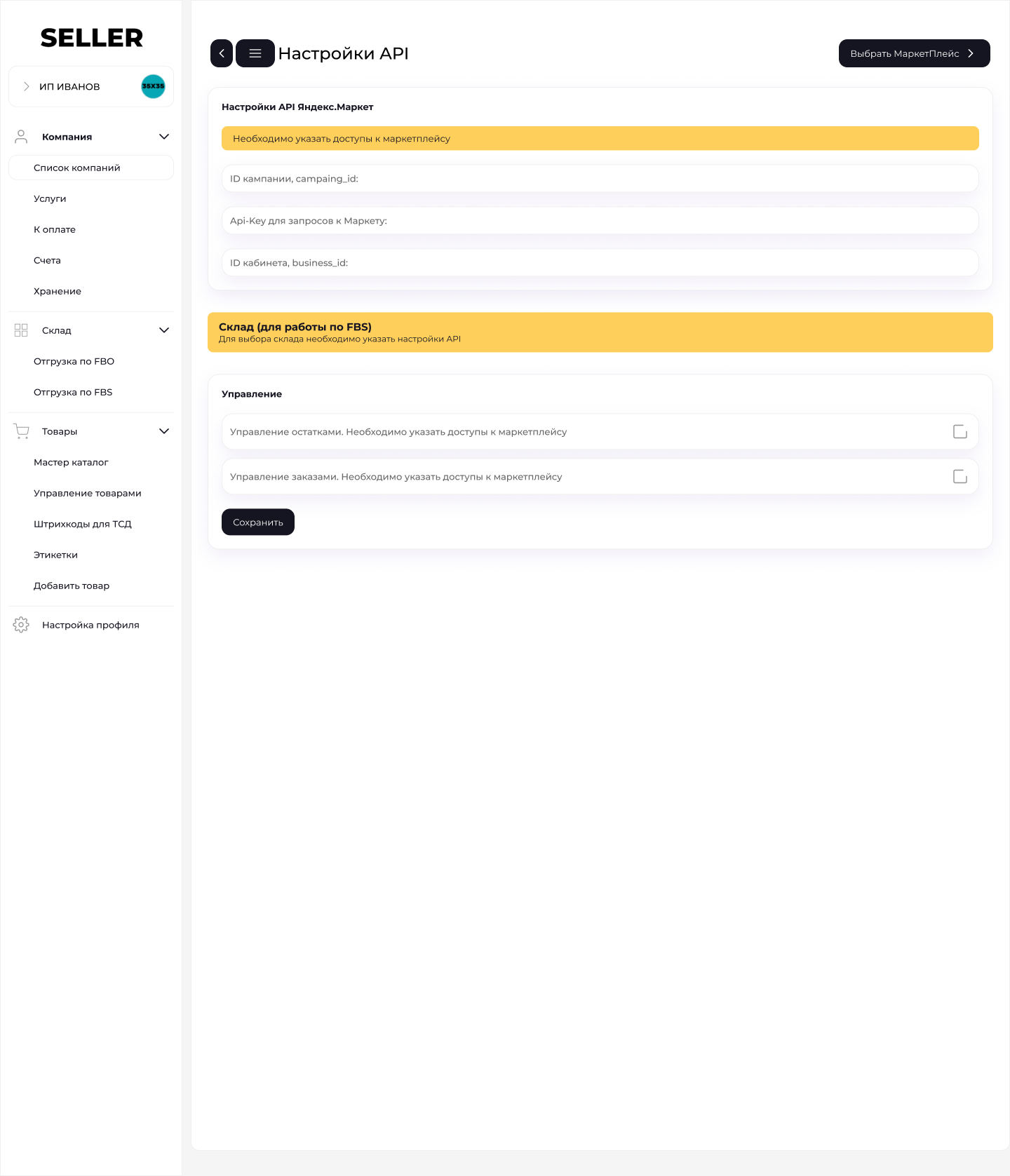Toggle Управление заказами checkbox

click(x=960, y=477)
